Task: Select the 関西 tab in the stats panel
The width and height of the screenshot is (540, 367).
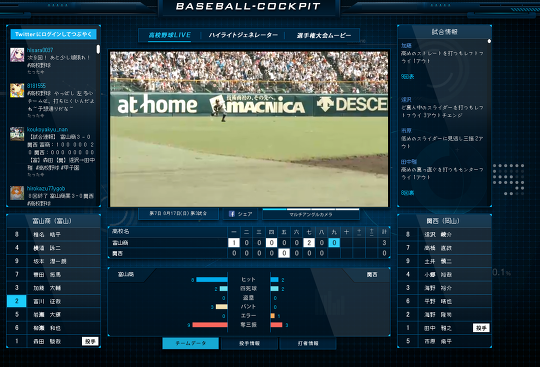Action: pos(372,274)
